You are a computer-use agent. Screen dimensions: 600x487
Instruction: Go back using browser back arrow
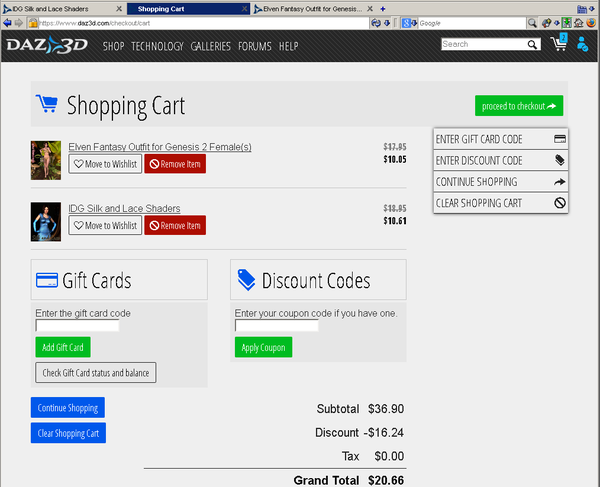[x=7, y=23]
